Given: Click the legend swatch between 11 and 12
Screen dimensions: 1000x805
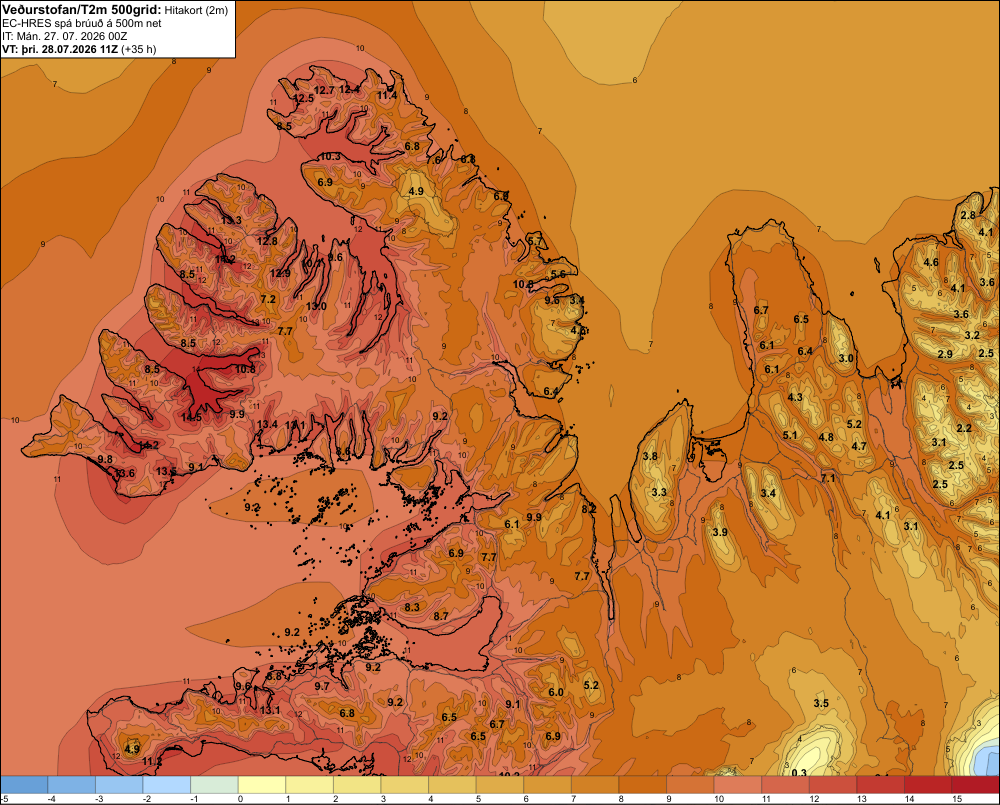Looking at the screenshot, I should [785, 785].
